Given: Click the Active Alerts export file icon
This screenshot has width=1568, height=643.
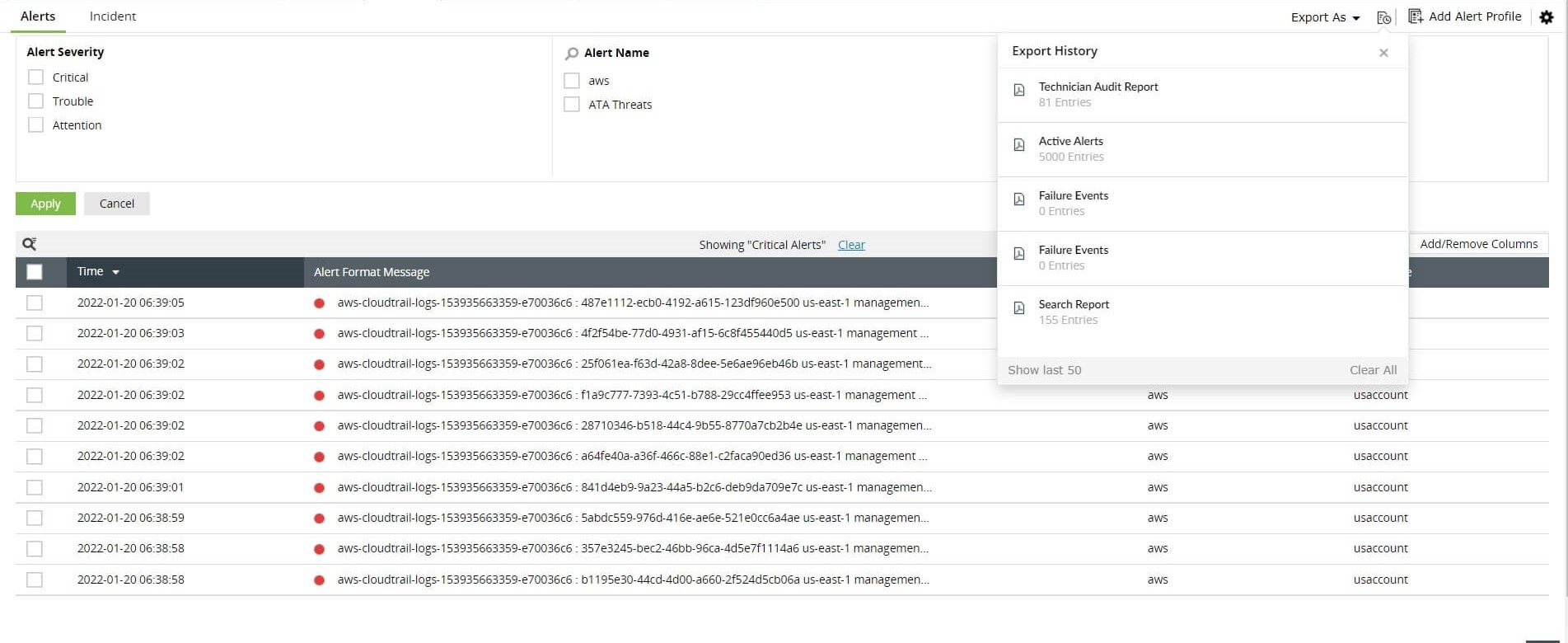Looking at the screenshot, I should click(1019, 145).
